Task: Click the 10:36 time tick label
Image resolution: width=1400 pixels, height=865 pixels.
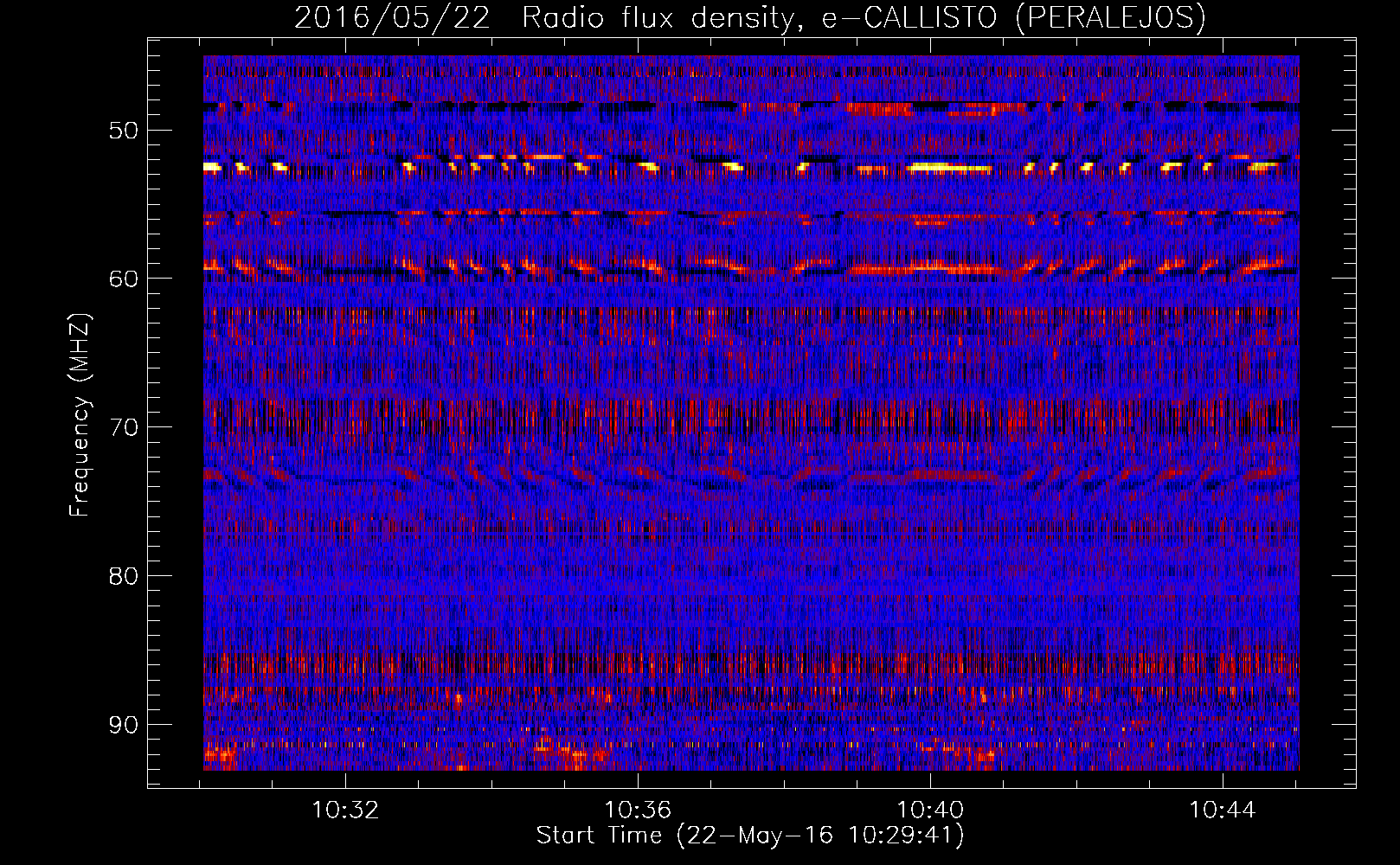Action: (x=638, y=811)
